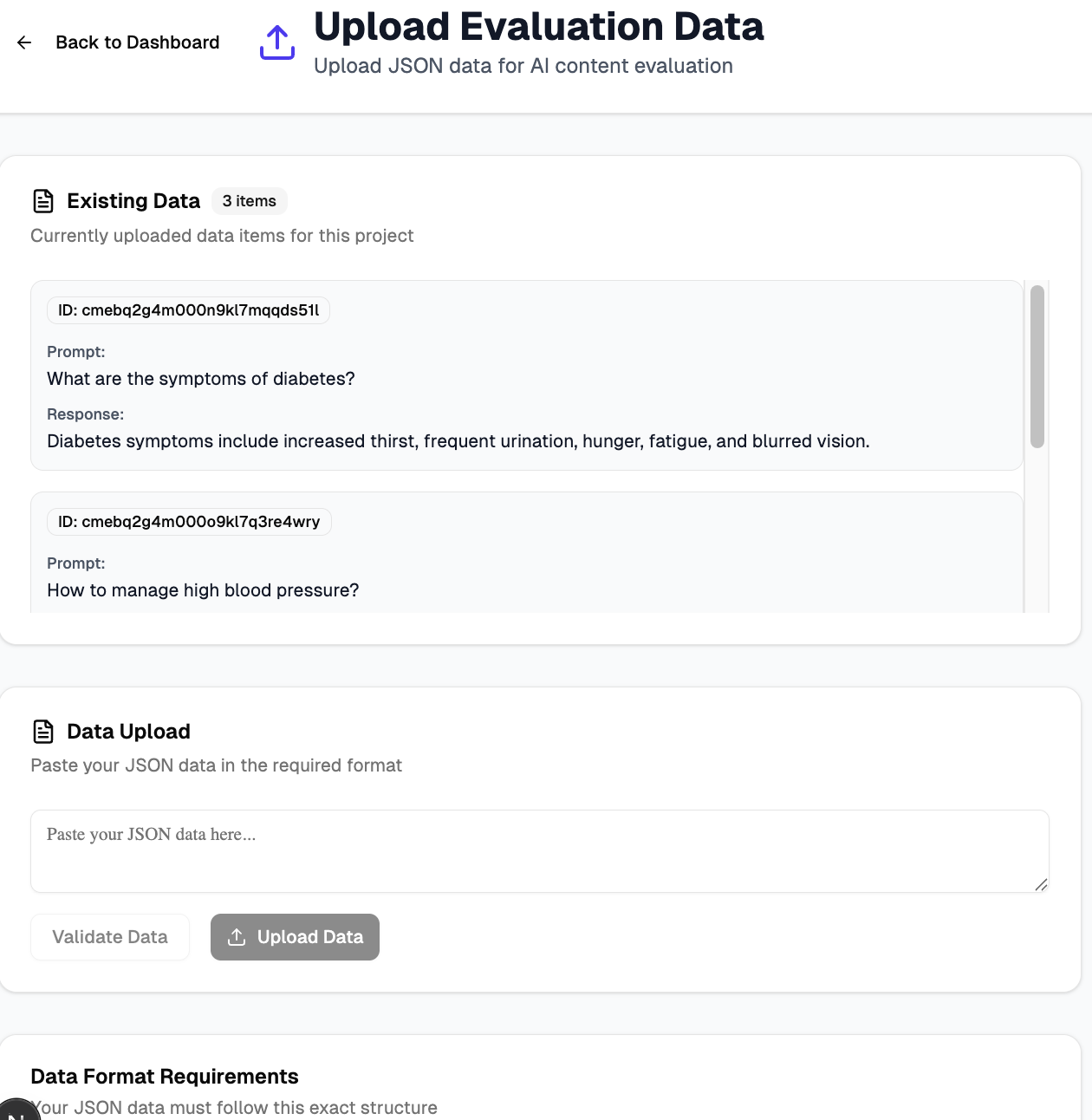1092x1120 pixels.
Task: Click the round N badge at bottom-left
Action: (x=16, y=1112)
